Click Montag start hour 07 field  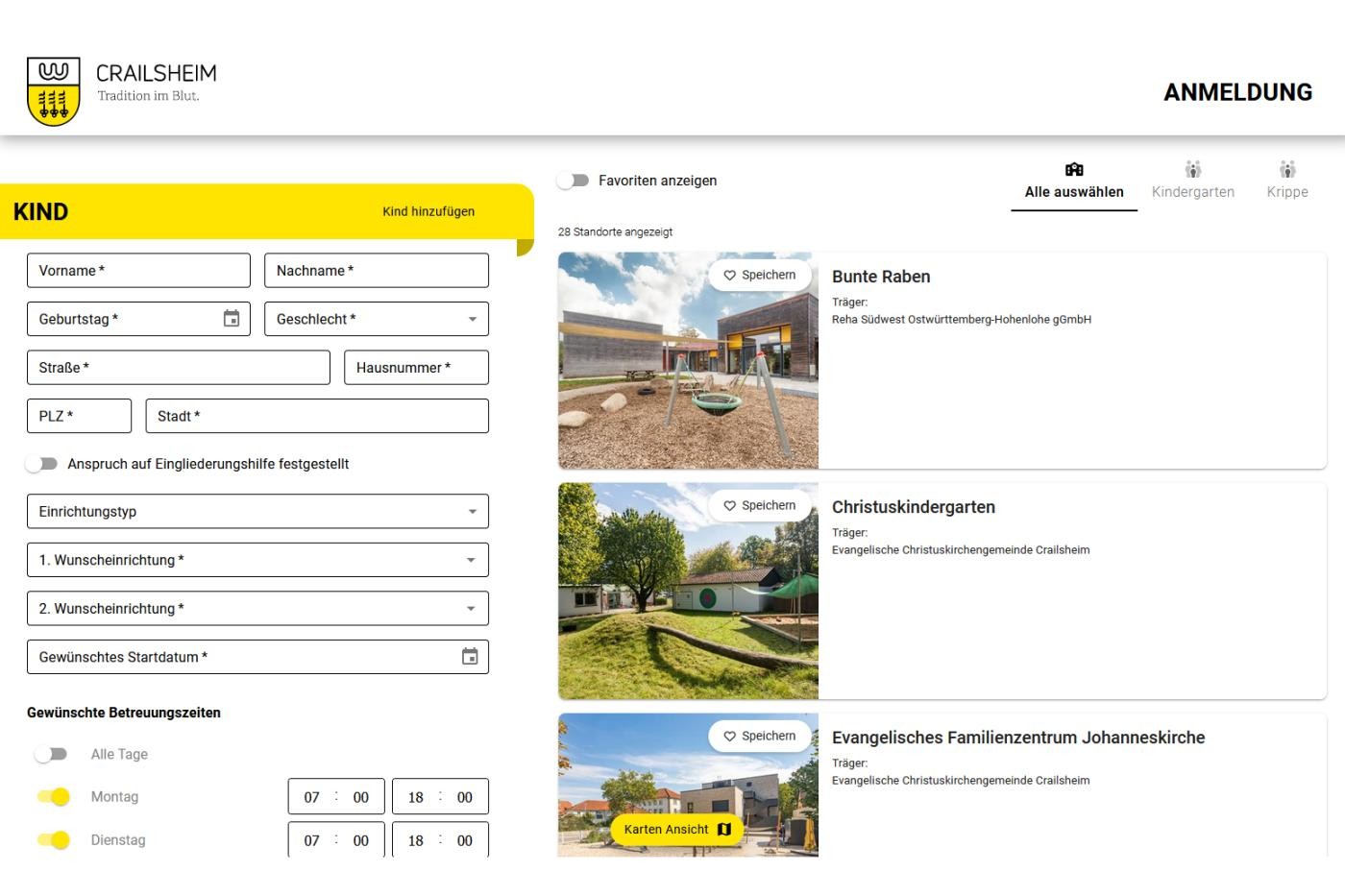coord(312,797)
